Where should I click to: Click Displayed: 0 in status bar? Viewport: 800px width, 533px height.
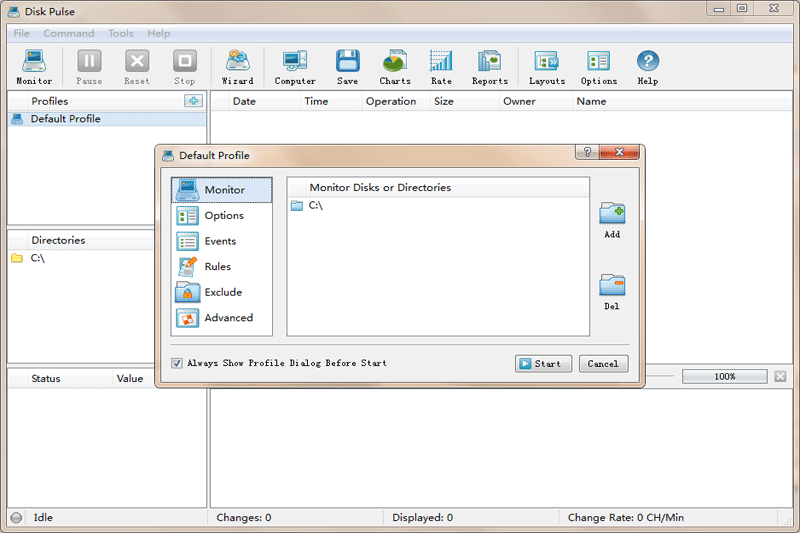pyautogui.click(x=422, y=518)
